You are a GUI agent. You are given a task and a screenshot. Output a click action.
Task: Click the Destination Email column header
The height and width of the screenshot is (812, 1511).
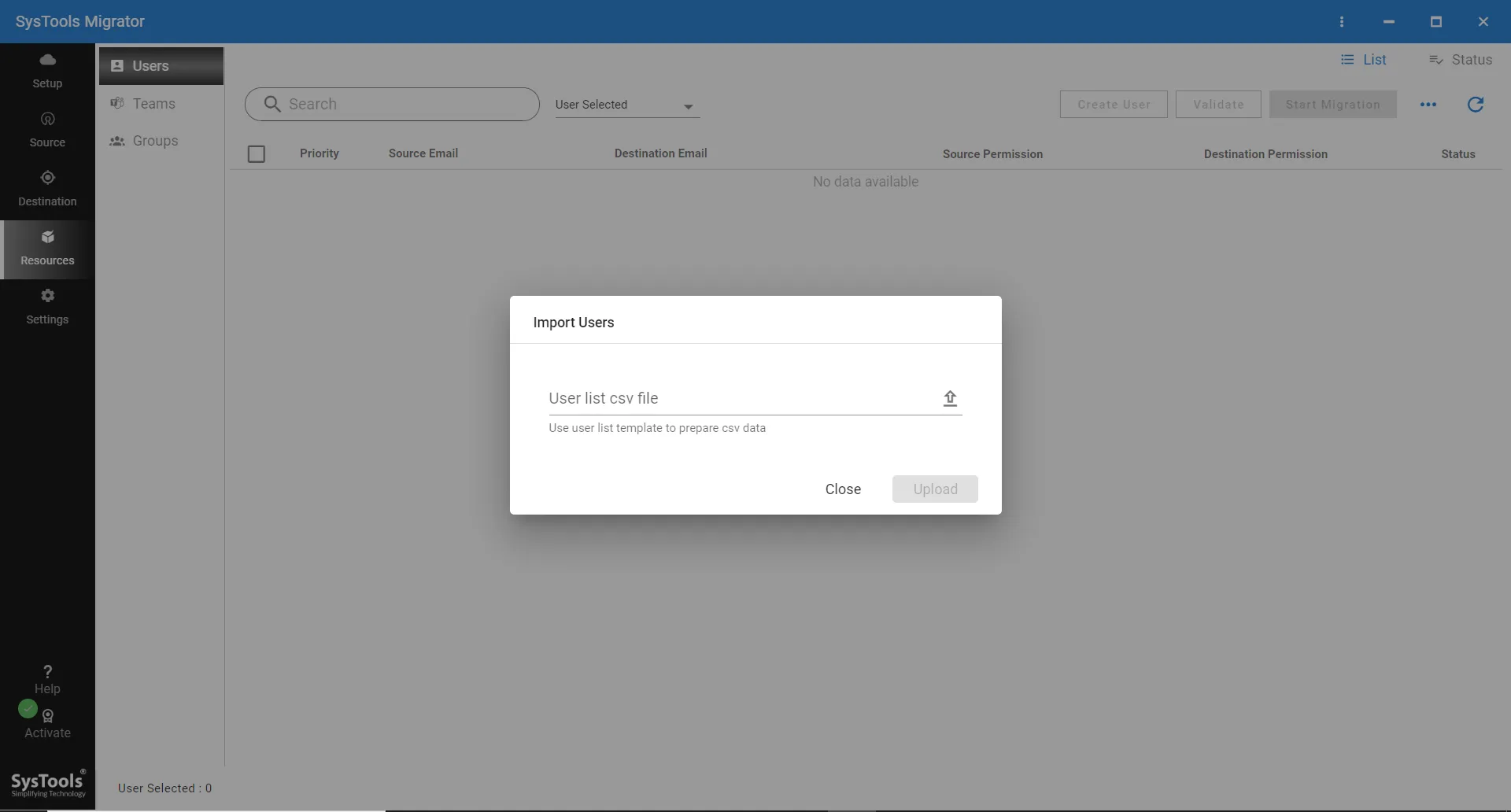[x=661, y=153]
